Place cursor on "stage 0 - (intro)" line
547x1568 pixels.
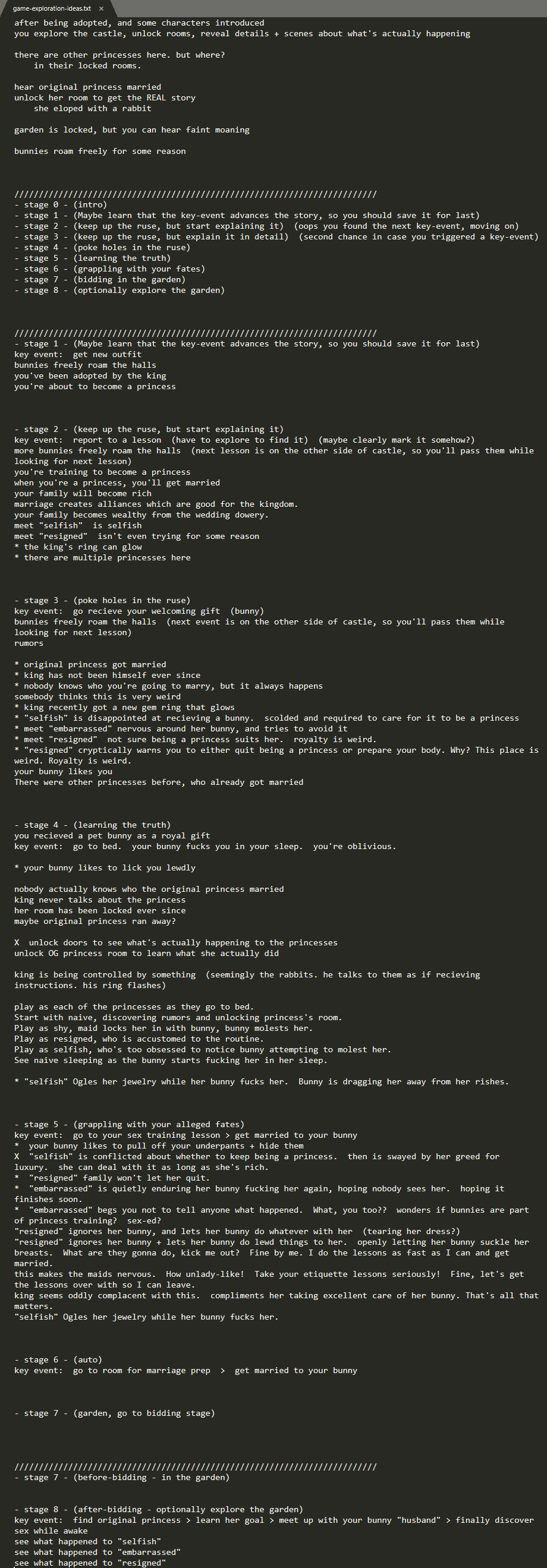point(60,205)
